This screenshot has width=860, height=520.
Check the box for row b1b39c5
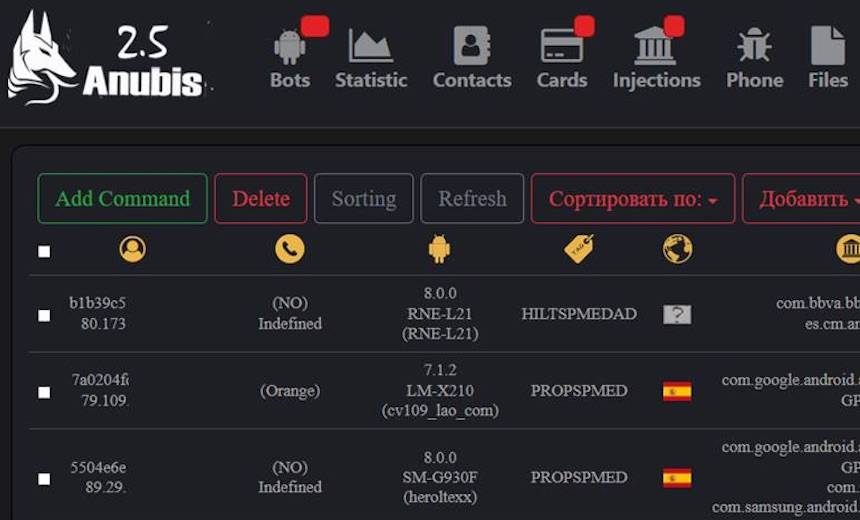click(x=44, y=315)
